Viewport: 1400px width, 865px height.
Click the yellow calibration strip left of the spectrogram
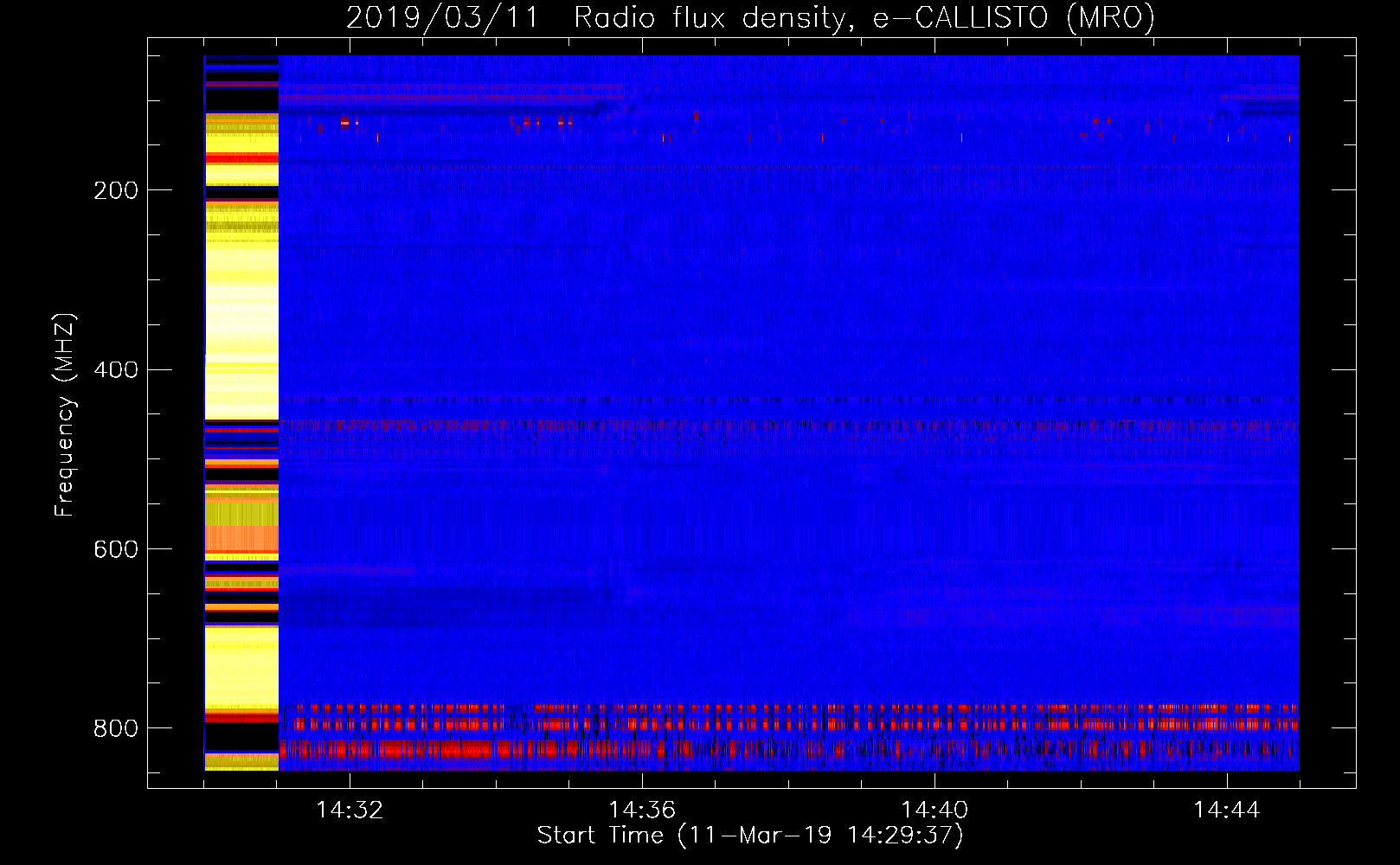click(241, 413)
